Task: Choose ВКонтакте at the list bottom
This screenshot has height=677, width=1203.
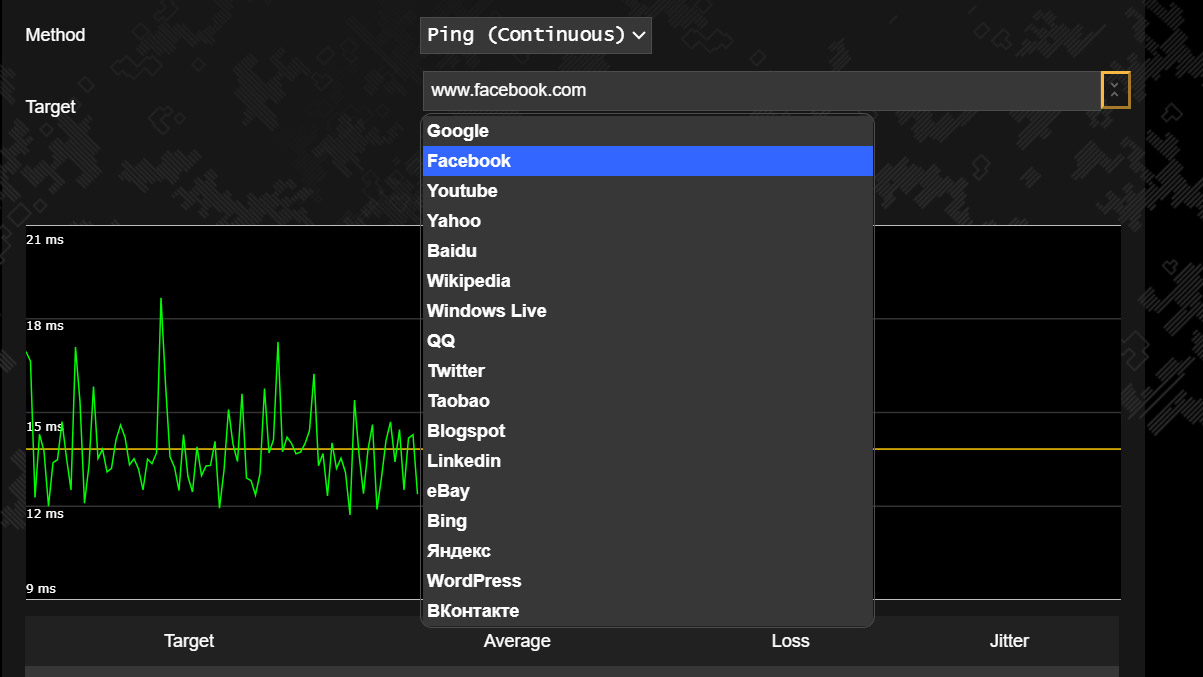Action: coord(647,611)
